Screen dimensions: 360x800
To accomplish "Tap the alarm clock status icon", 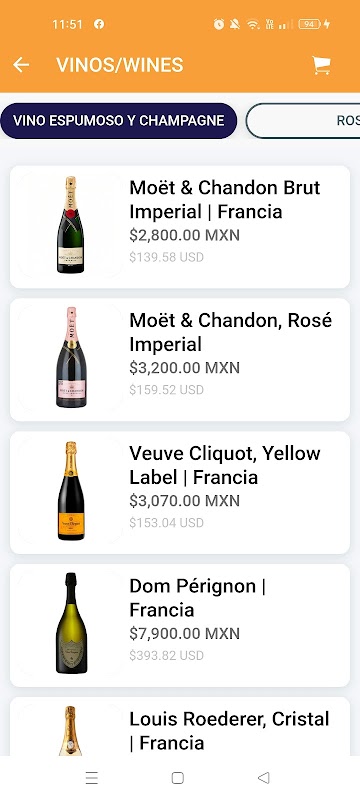I will click(219, 24).
